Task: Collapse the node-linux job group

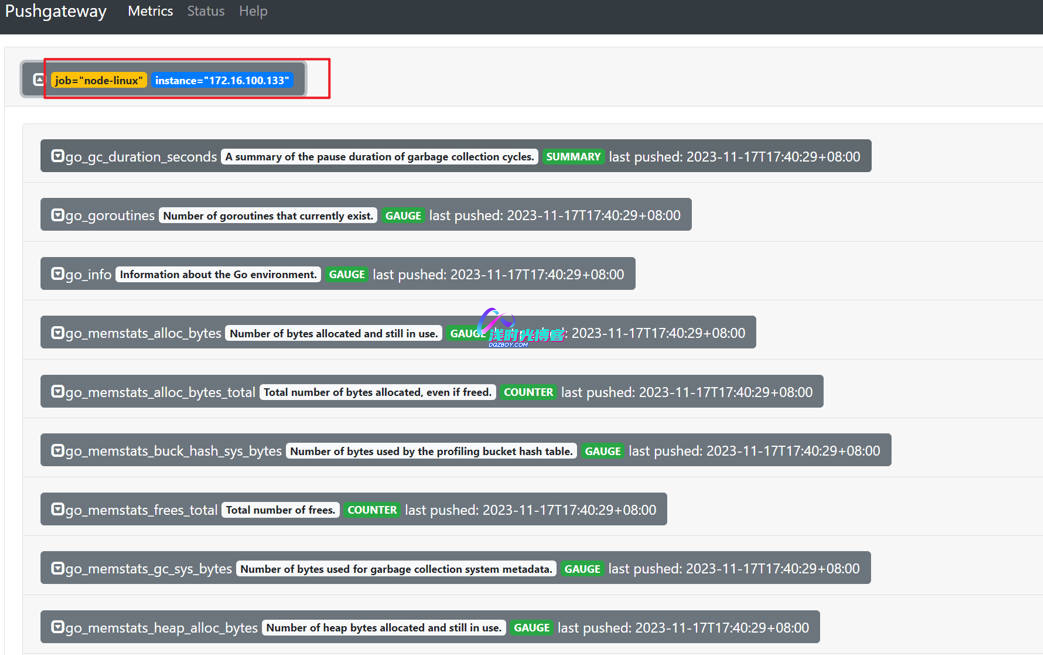Action: tap(38, 80)
